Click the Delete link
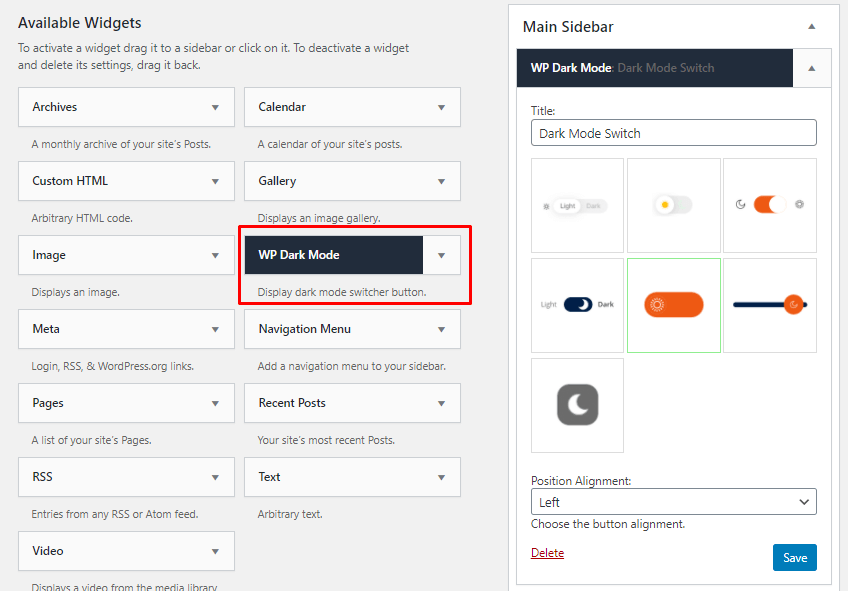The width and height of the screenshot is (848, 591). click(547, 553)
